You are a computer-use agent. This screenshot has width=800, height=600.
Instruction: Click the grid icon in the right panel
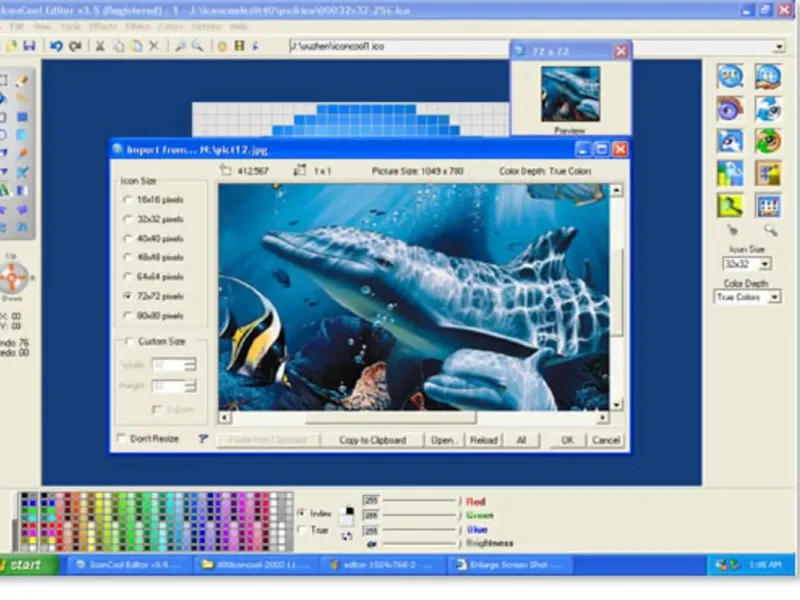pyautogui.click(x=767, y=205)
